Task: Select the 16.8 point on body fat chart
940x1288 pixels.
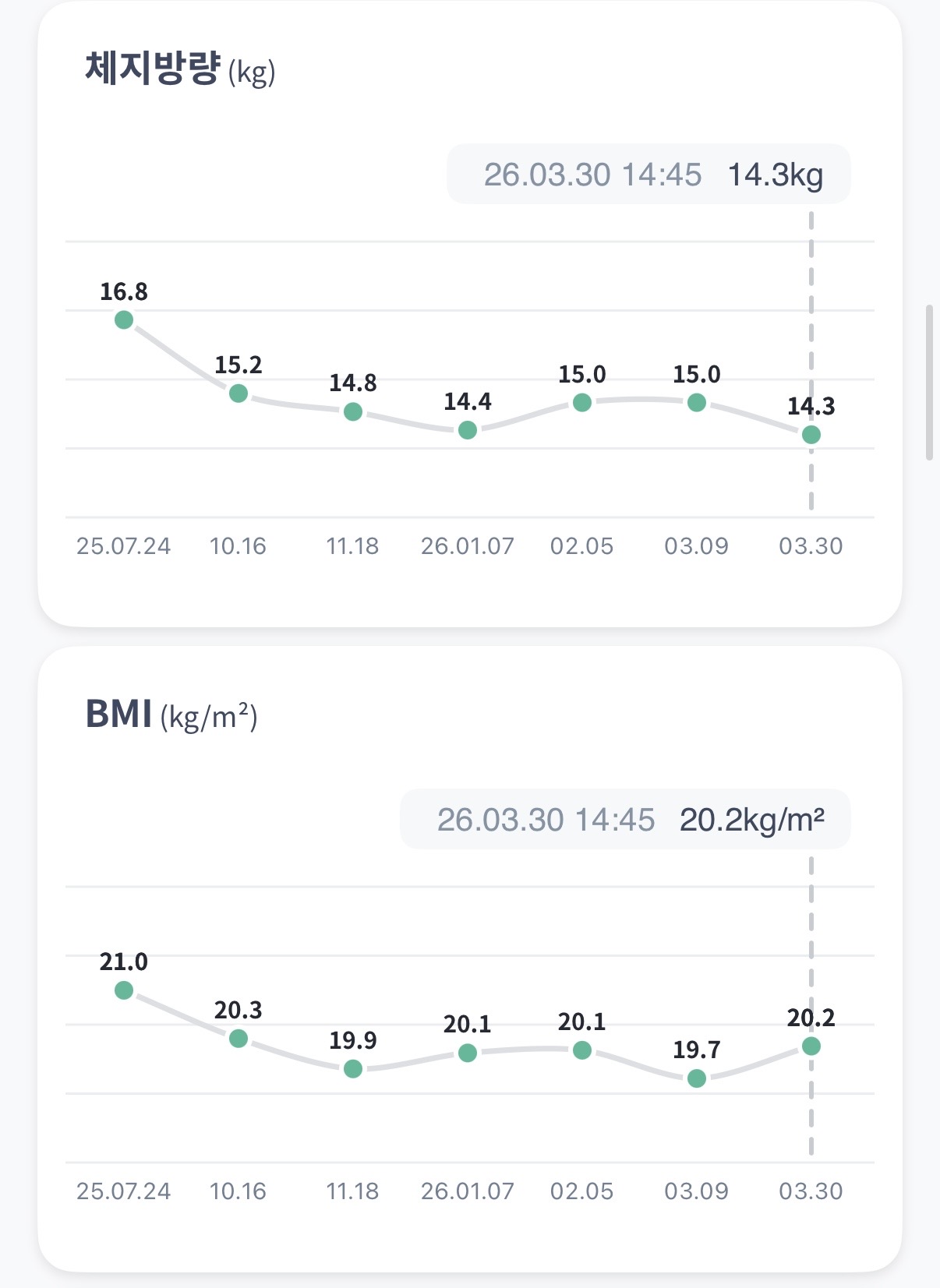Action: (x=124, y=319)
